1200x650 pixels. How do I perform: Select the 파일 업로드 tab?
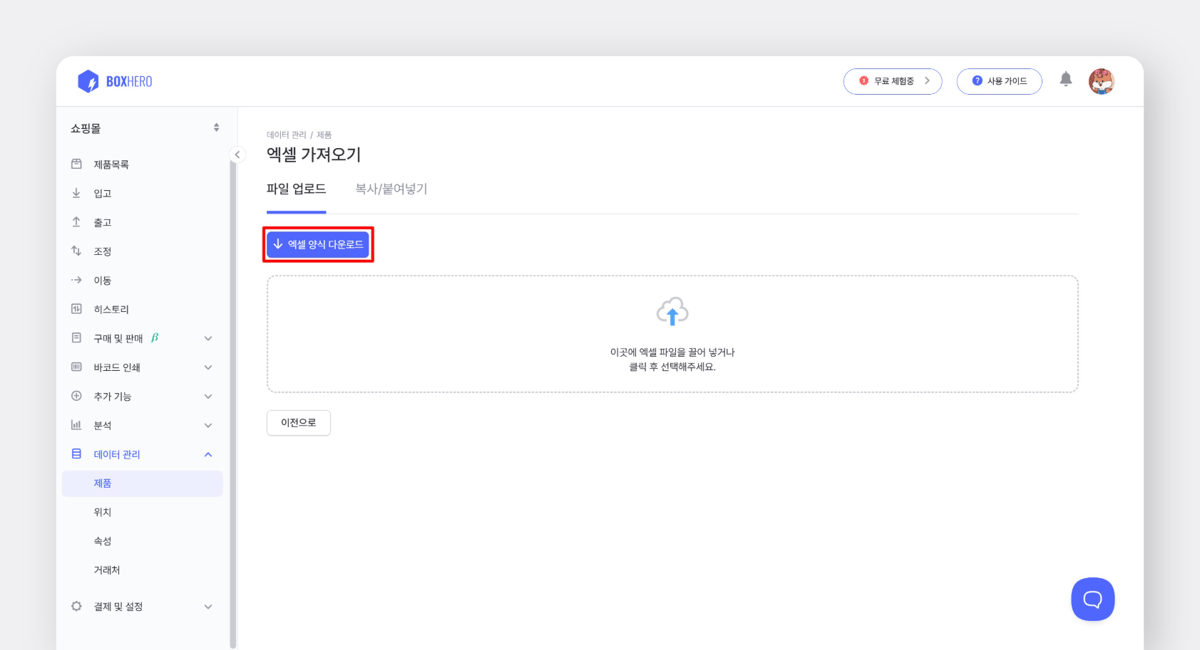coord(296,189)
